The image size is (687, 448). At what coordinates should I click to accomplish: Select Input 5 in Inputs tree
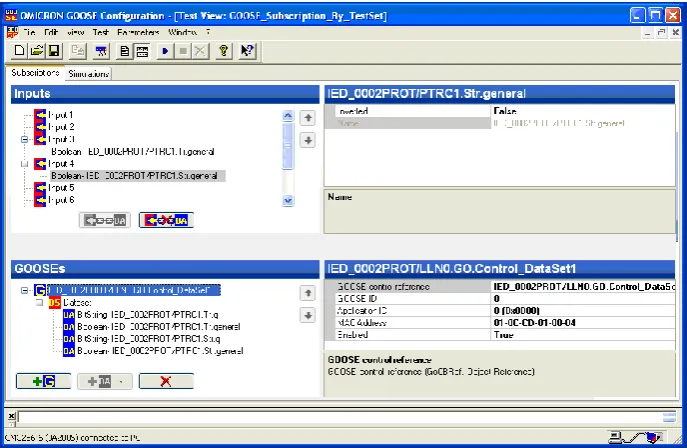click(x=61, y=188)
